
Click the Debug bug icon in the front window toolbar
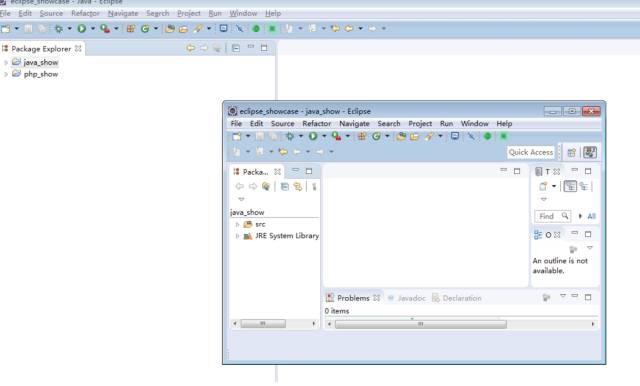(290, 136)
